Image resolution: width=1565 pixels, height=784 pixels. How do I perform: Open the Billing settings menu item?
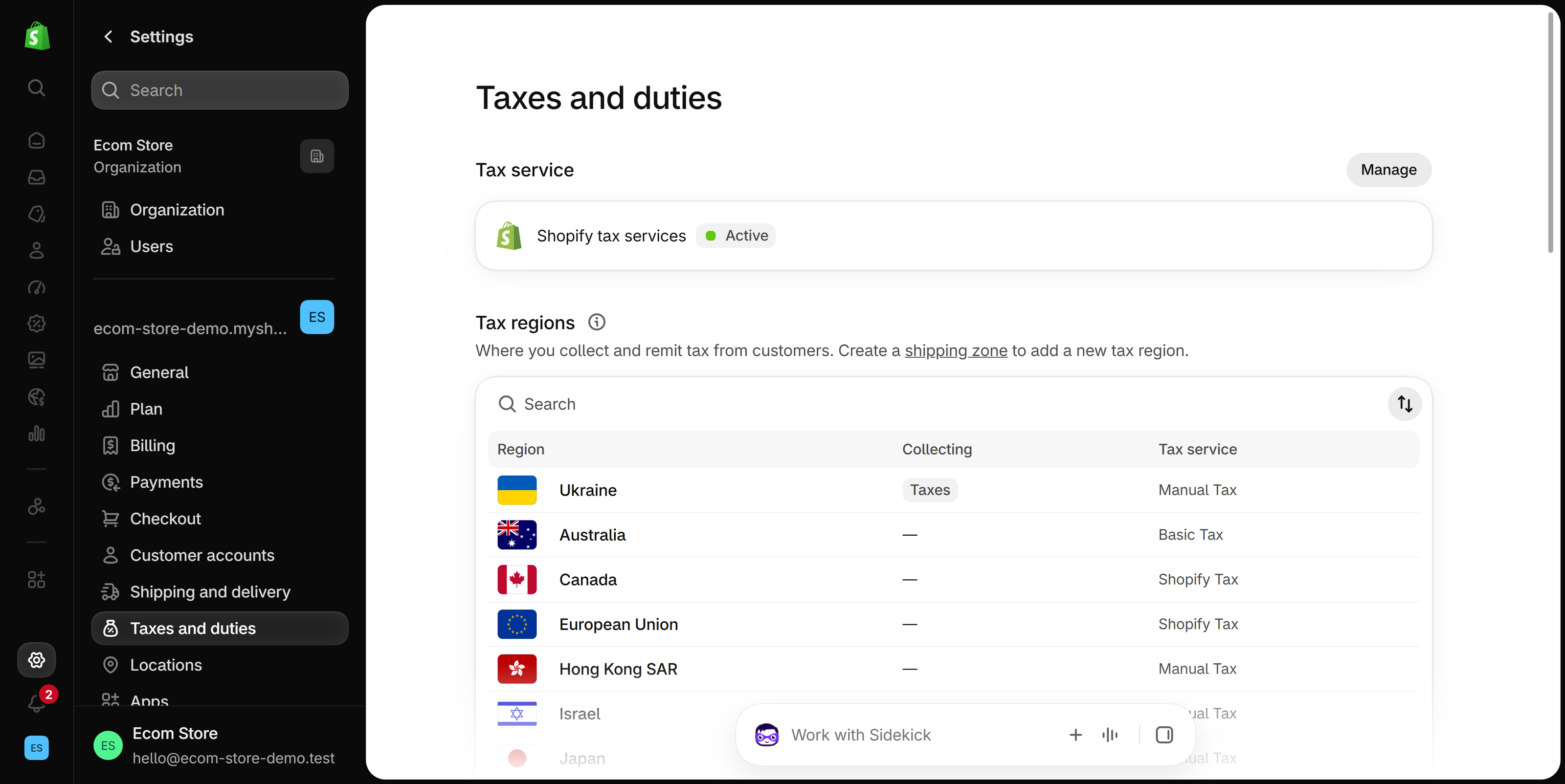click(x=220, y=445)
